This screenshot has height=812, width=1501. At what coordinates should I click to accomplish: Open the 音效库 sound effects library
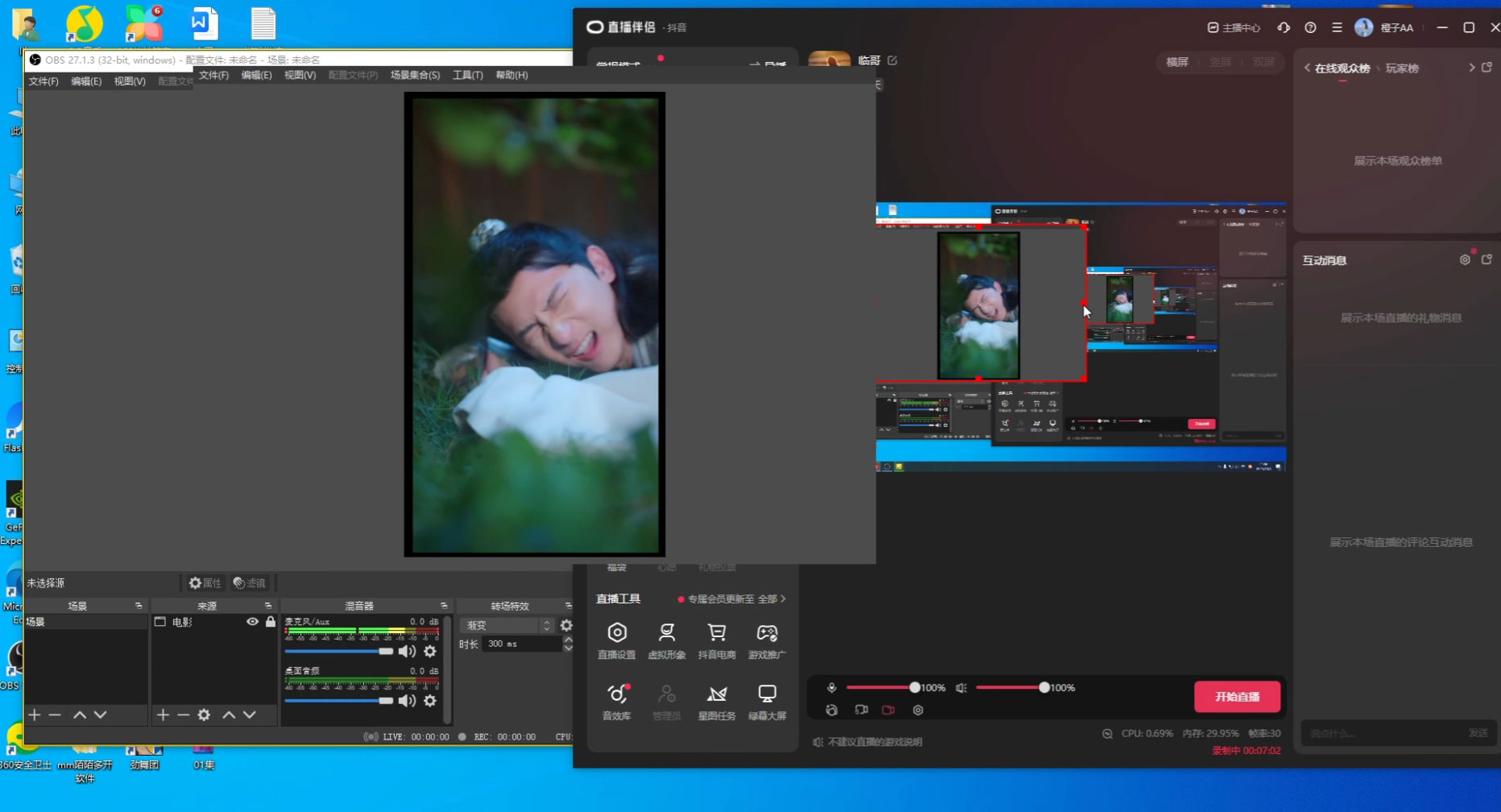coord(616,701)
